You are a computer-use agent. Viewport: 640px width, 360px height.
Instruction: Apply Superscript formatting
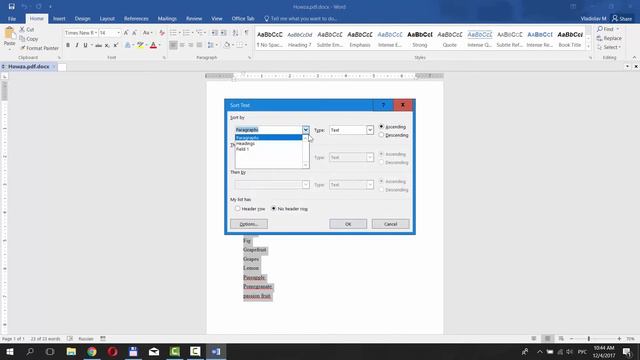(x=116, y=45)
